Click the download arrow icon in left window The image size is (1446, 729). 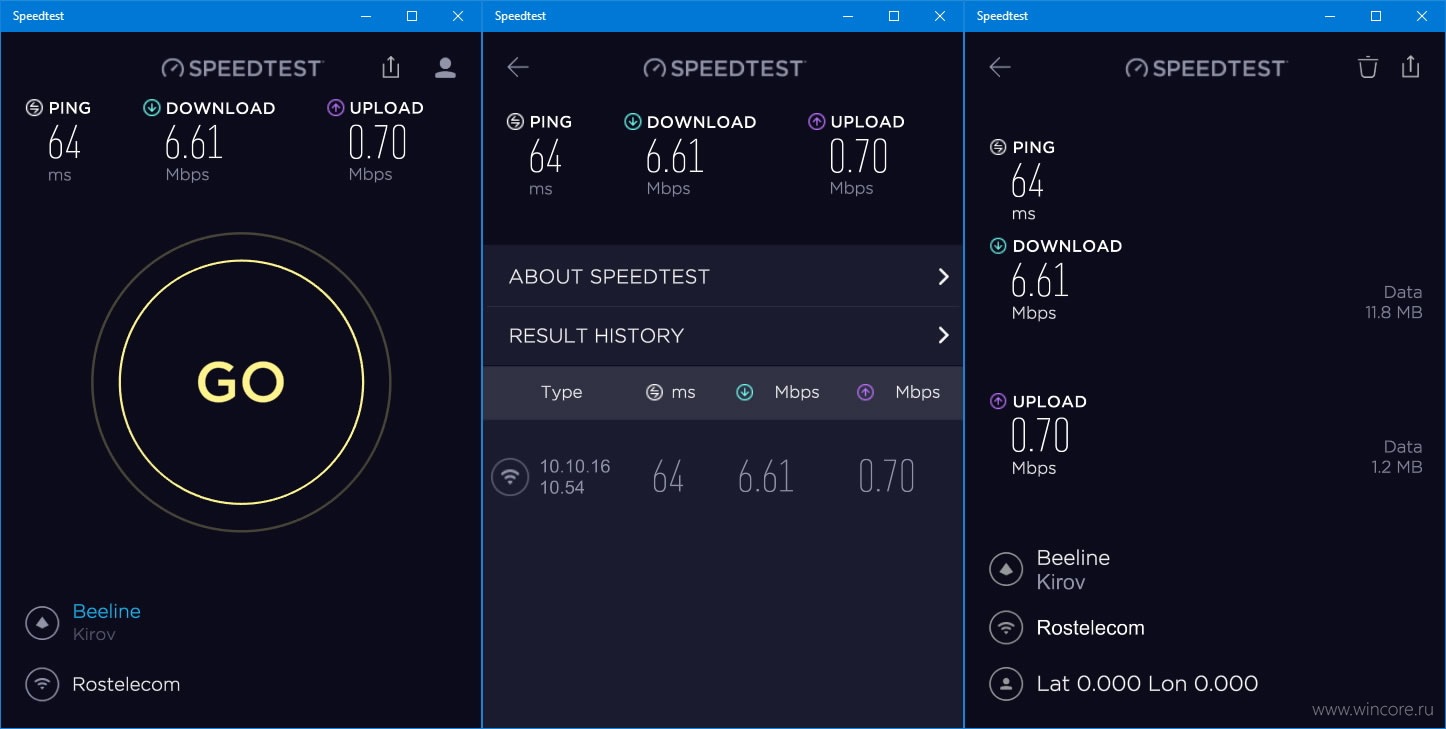click(152, 108)
